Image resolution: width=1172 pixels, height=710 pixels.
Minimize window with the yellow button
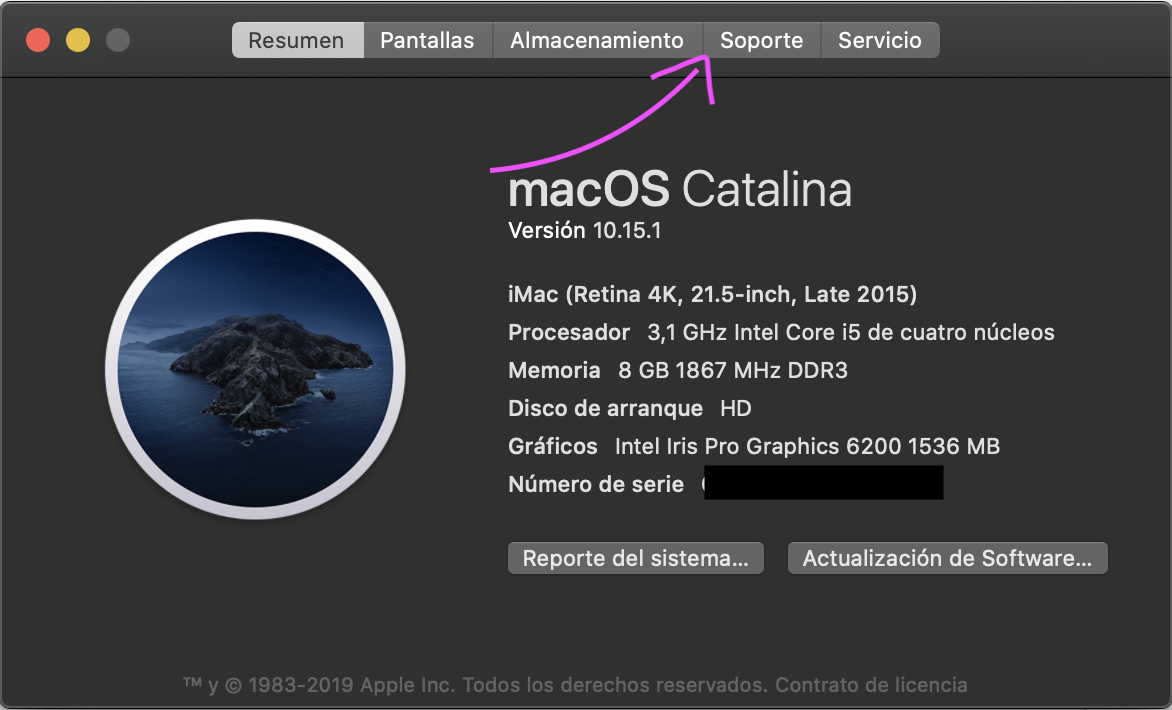pos(78,41)
